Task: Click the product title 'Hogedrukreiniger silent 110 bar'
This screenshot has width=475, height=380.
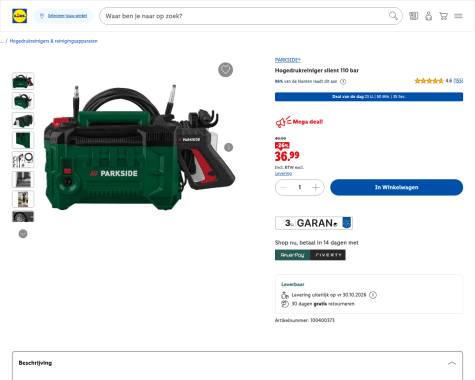Action: pos(317,70)
